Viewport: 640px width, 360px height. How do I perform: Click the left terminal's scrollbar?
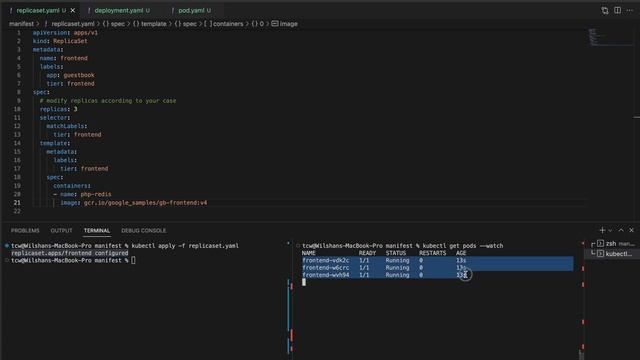(291, 300)
